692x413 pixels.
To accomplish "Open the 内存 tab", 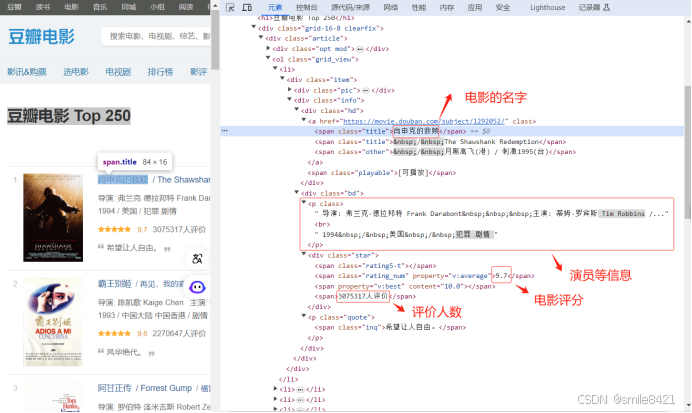I will [x=447, y=8].
